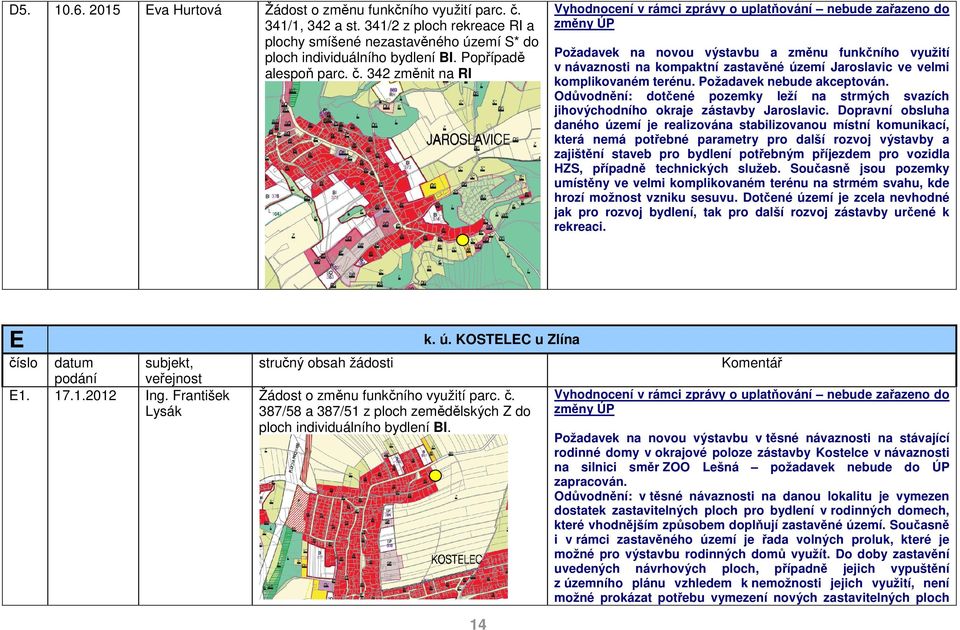Screen dimensions: 960x630
Task: Click the request text mentioning parcels 341/1, 342
Action: (402, 42)
